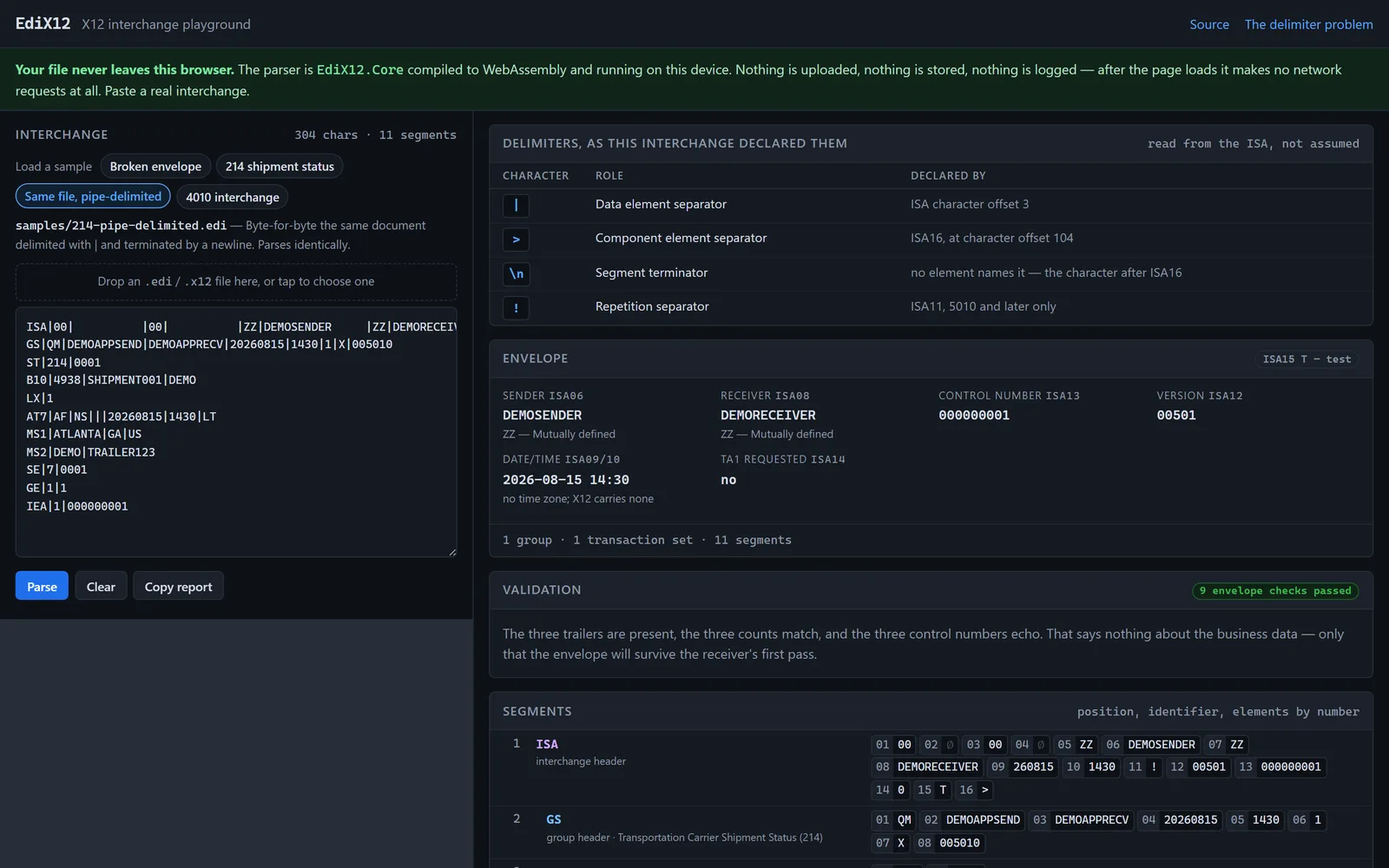Load the Broken envelope sample
This screenshot has height=868, width=1389.
tap(155, 167)
